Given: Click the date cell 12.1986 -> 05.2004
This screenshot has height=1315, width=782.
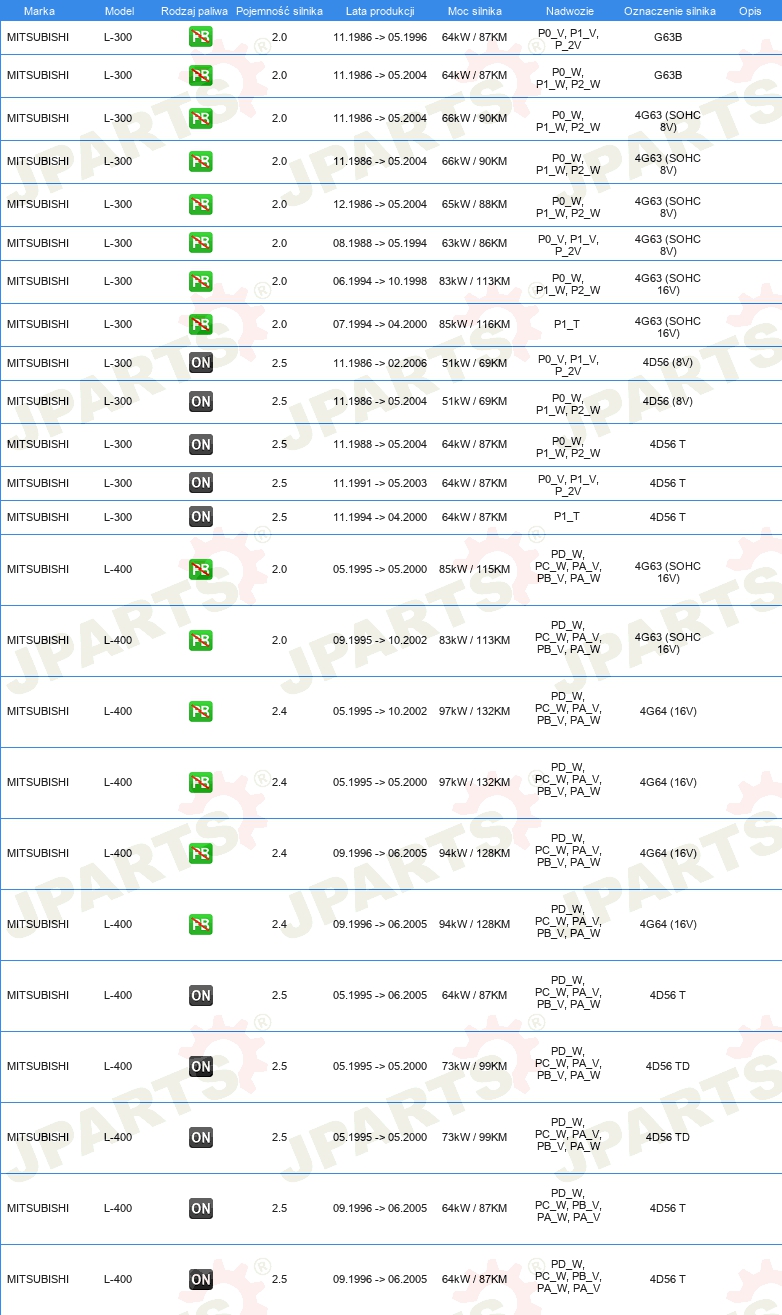Looking at the screenshot, I should coord(380,204).
